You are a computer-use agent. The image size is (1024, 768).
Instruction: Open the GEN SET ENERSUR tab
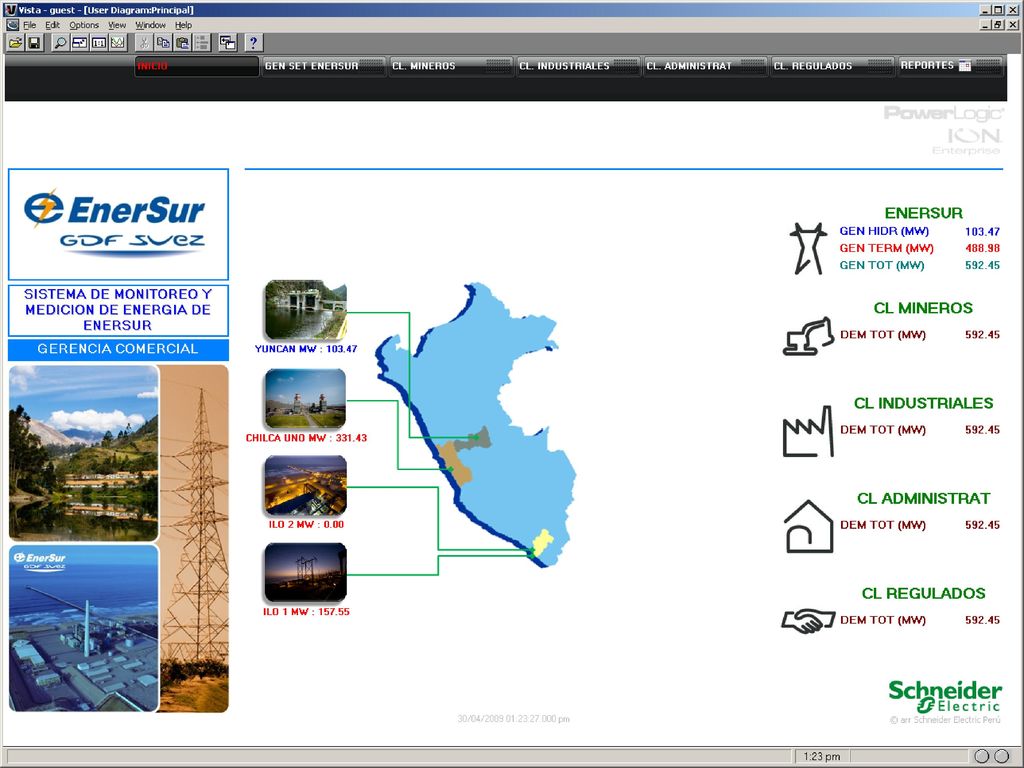point(323,66)
